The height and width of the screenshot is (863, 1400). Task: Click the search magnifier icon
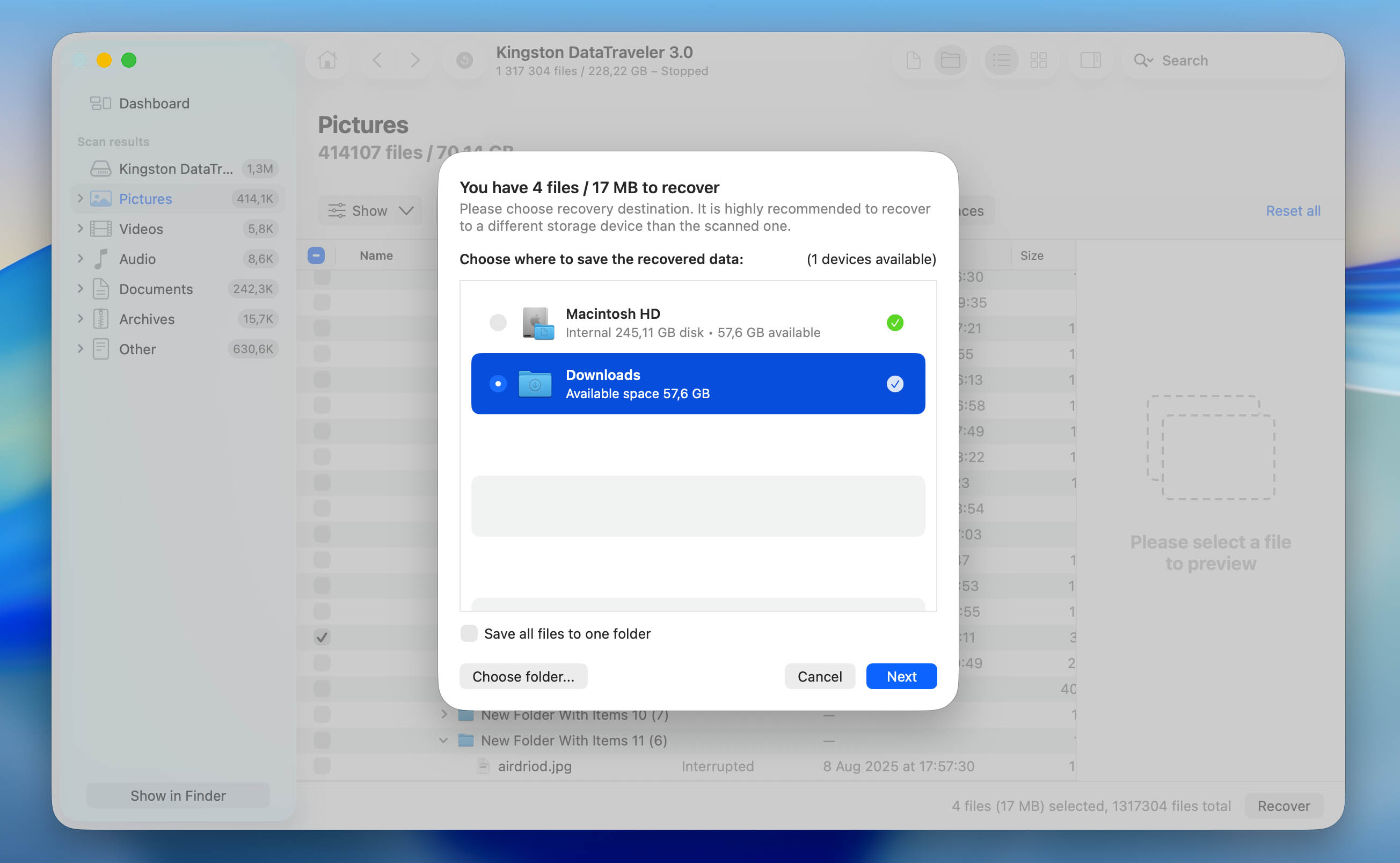[1143, 61]
